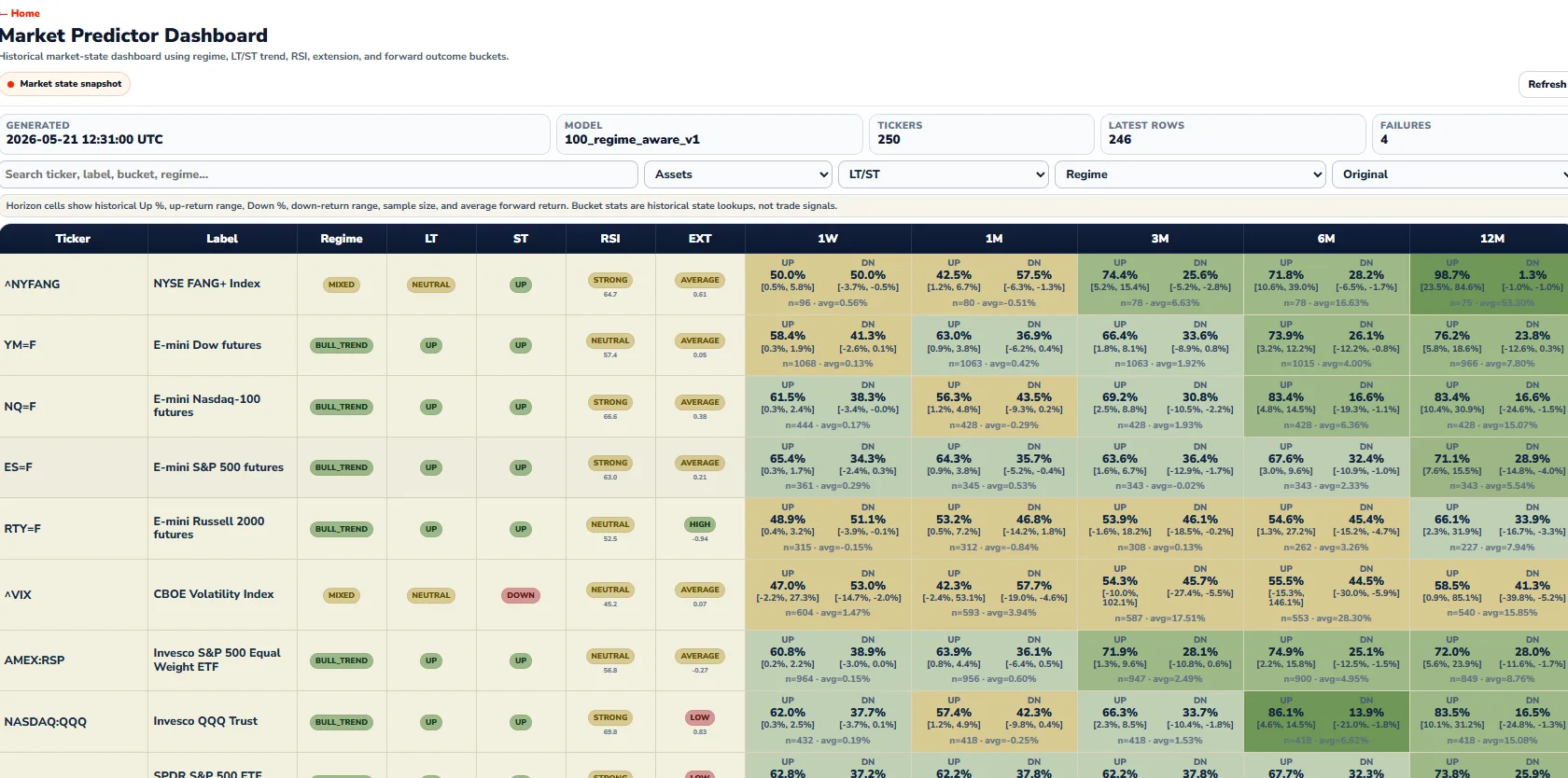This screenshot has height=778, width=1568.
Task: Click the UP ST badge for ES=F
Action: (521, 467)
